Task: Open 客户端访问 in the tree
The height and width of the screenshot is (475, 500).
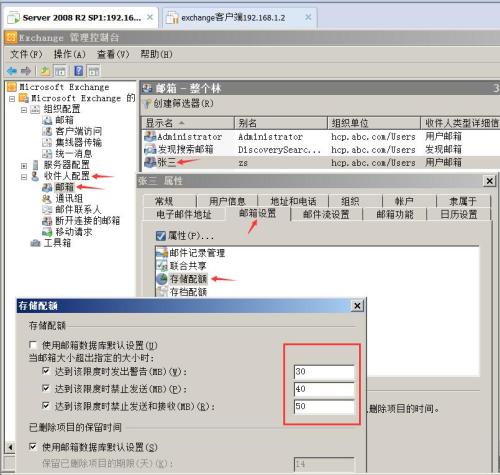Action: coord(78,131)
